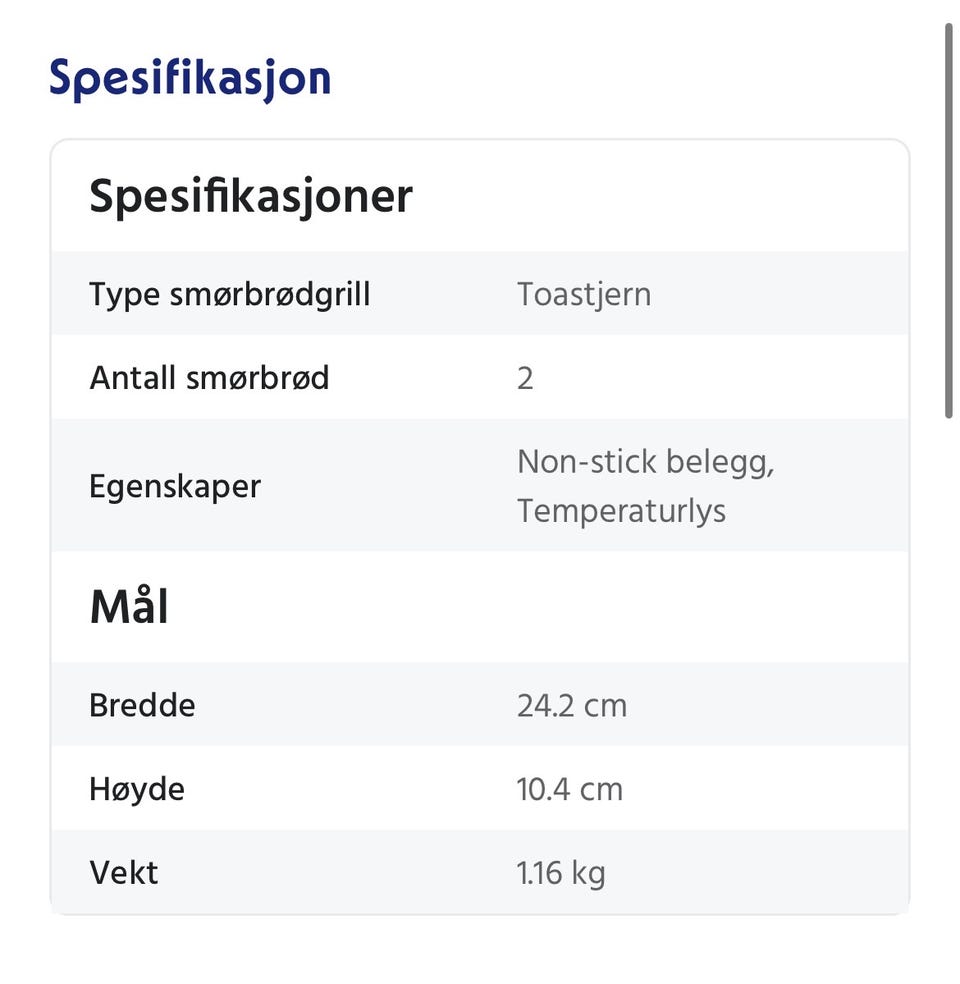
Task: Click the Non-stick belegg text
Action: (x=646, y=462)
